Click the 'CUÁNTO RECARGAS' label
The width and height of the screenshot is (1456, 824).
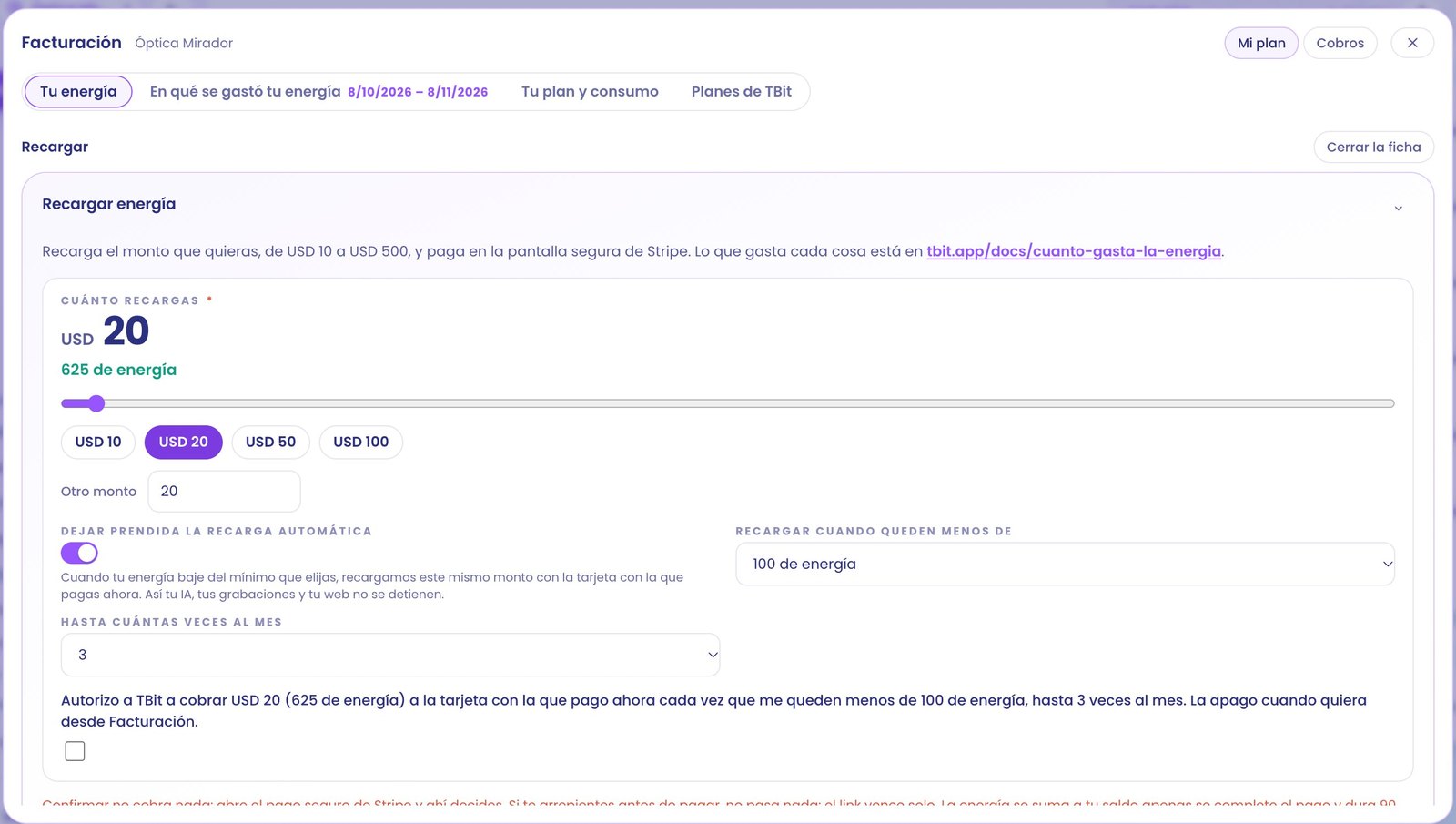[x=130, y=300]
